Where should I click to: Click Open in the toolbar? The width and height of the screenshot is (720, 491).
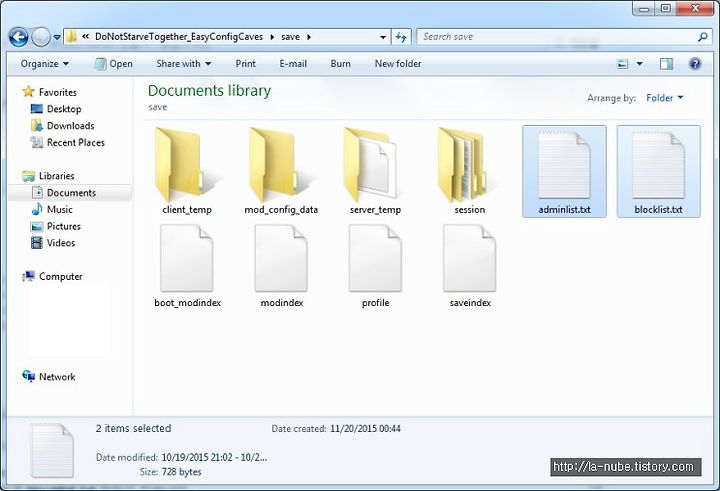click(x=113, y=64)
